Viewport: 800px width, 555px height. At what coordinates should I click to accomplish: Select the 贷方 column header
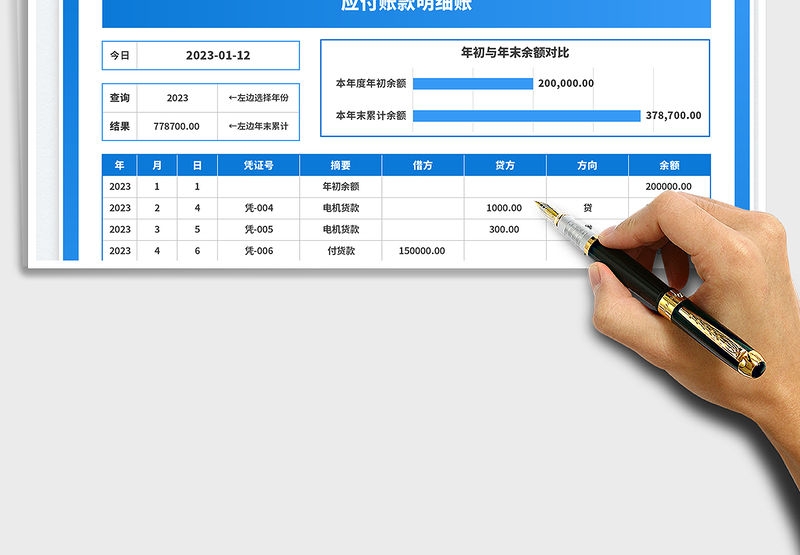point(505,165)
